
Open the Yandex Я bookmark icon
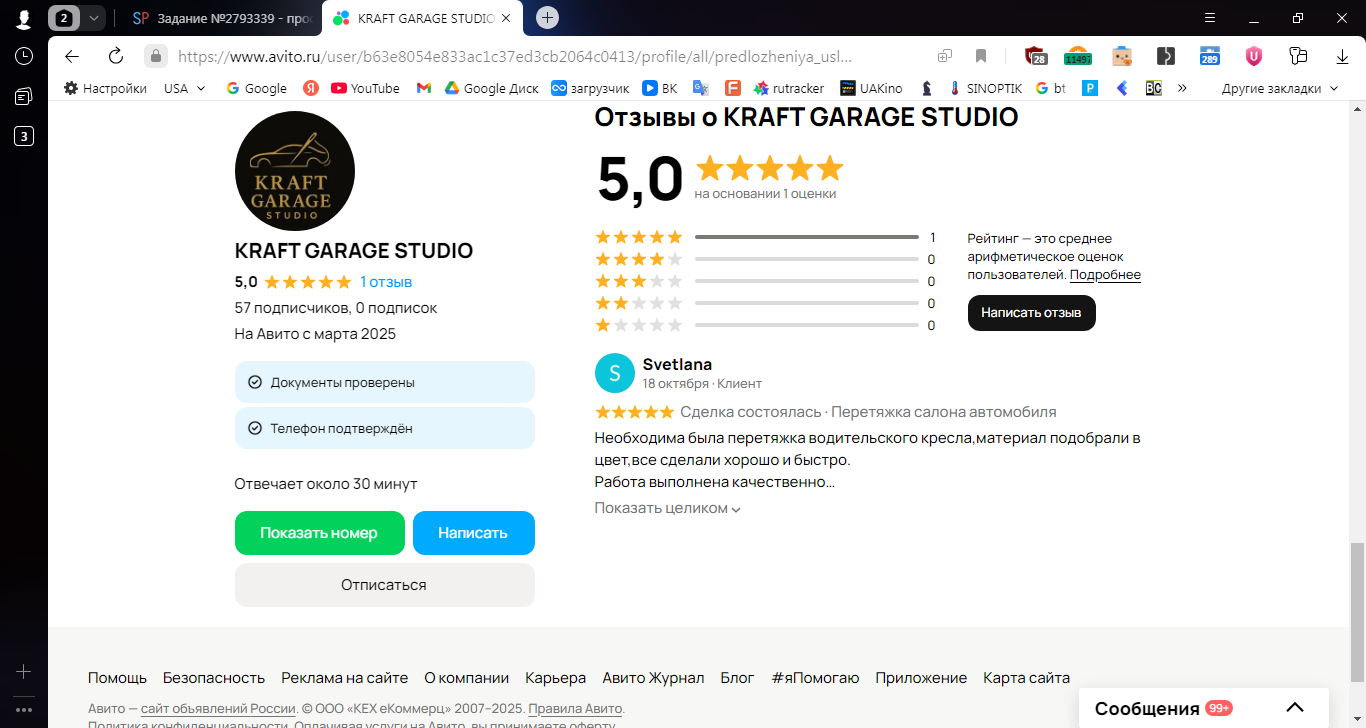click(311, 88)
